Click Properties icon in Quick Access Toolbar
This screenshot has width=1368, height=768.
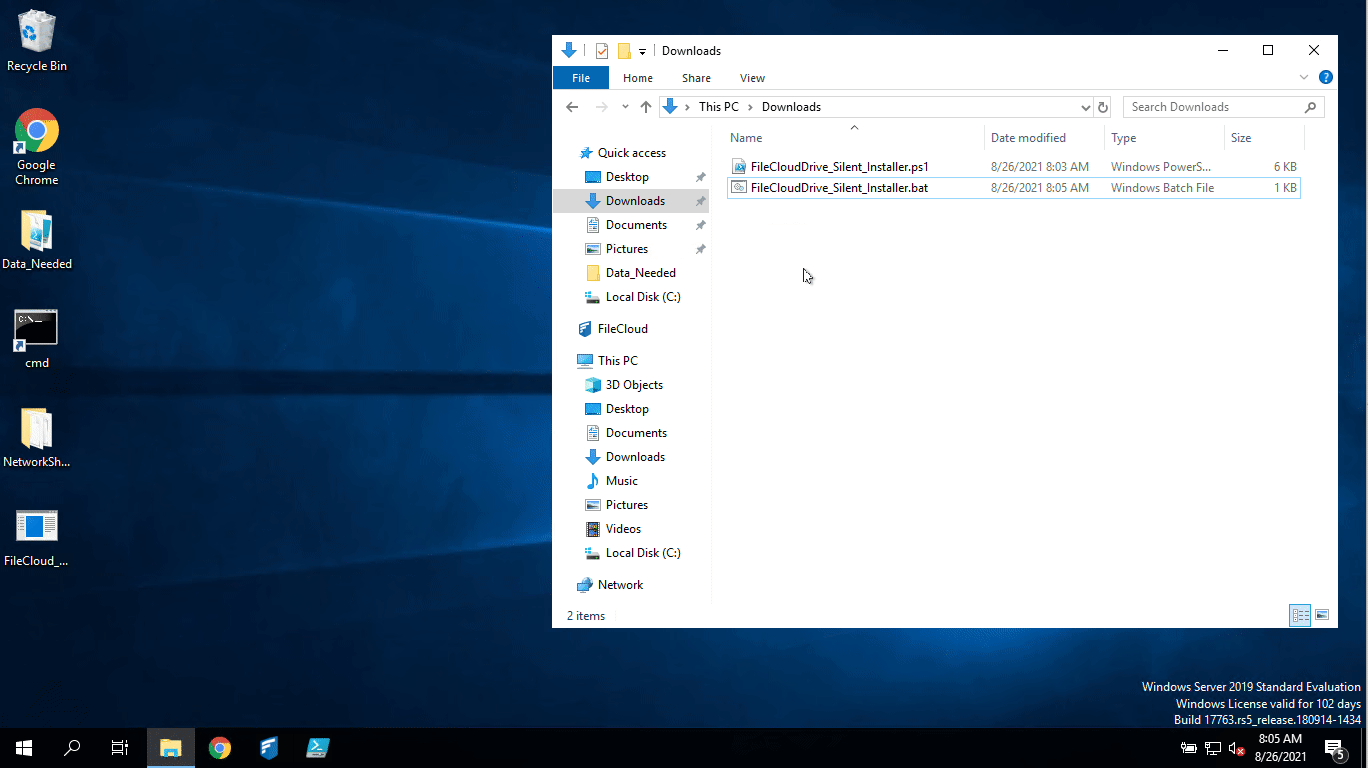[602, 51]
